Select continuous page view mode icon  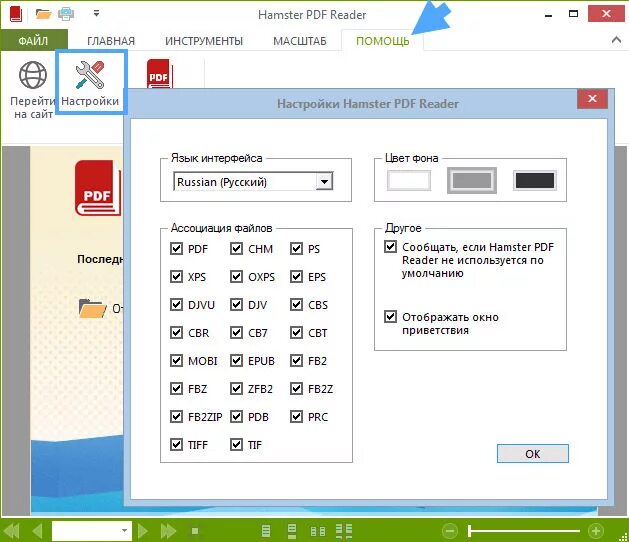(x=292, y=531)
